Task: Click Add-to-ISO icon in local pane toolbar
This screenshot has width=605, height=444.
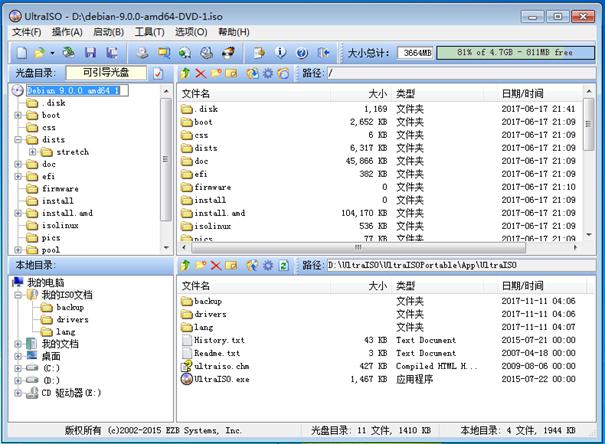Action: pyautogui.click(x=253, y=265)
